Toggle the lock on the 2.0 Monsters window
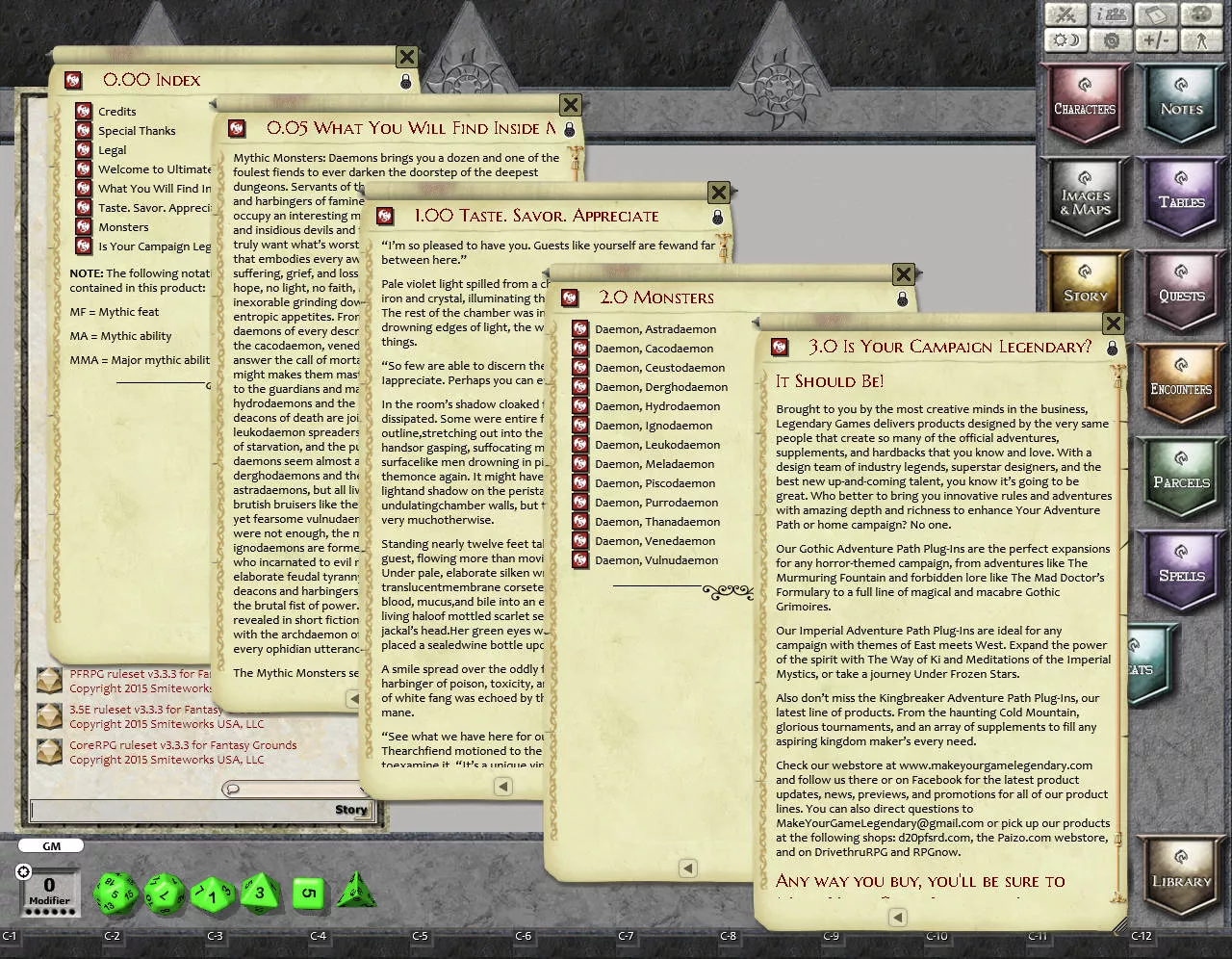 [x=902, y=298]
